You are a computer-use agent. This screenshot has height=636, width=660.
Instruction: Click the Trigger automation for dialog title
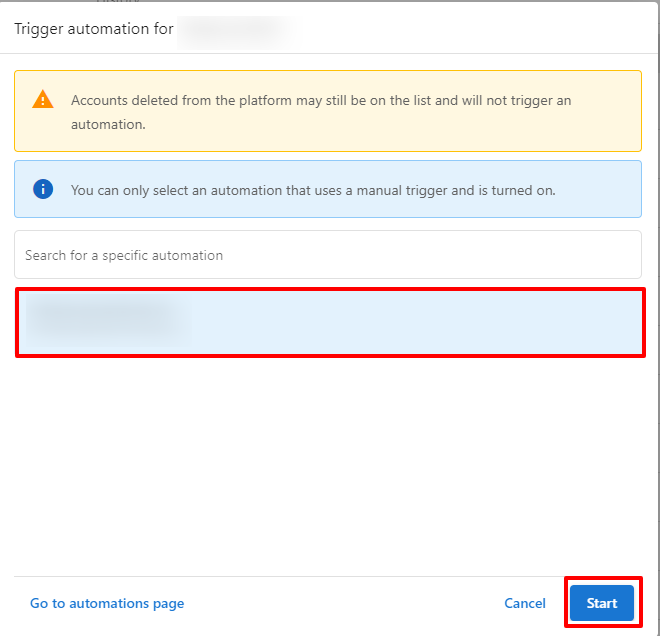(94, 29)
